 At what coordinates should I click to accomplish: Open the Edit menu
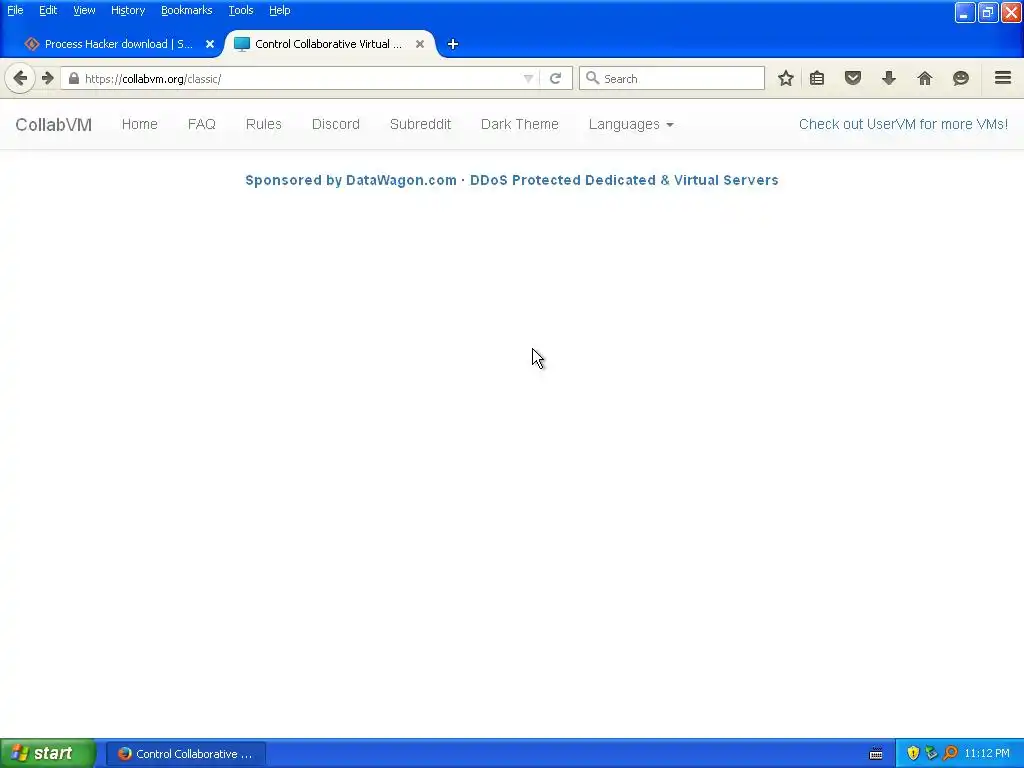click(x=48, y=10)
